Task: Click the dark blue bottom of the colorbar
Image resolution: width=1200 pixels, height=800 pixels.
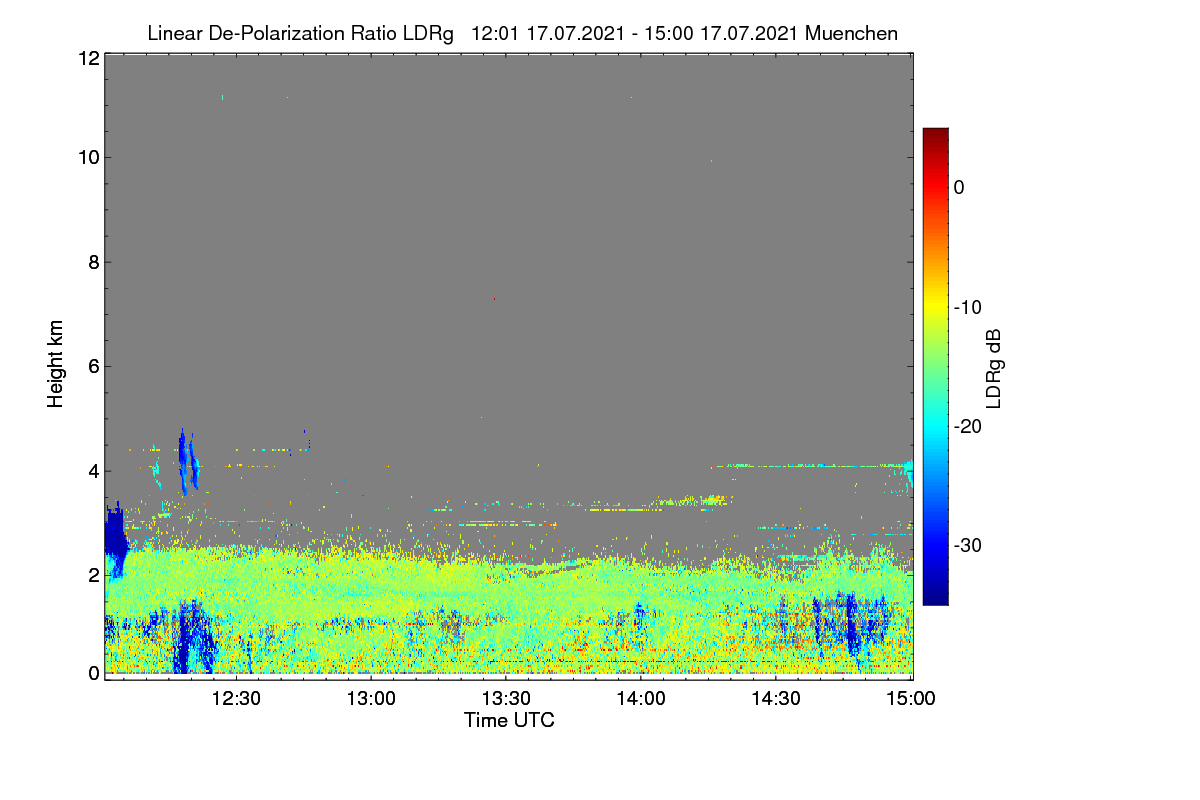Action: (935, 596)
